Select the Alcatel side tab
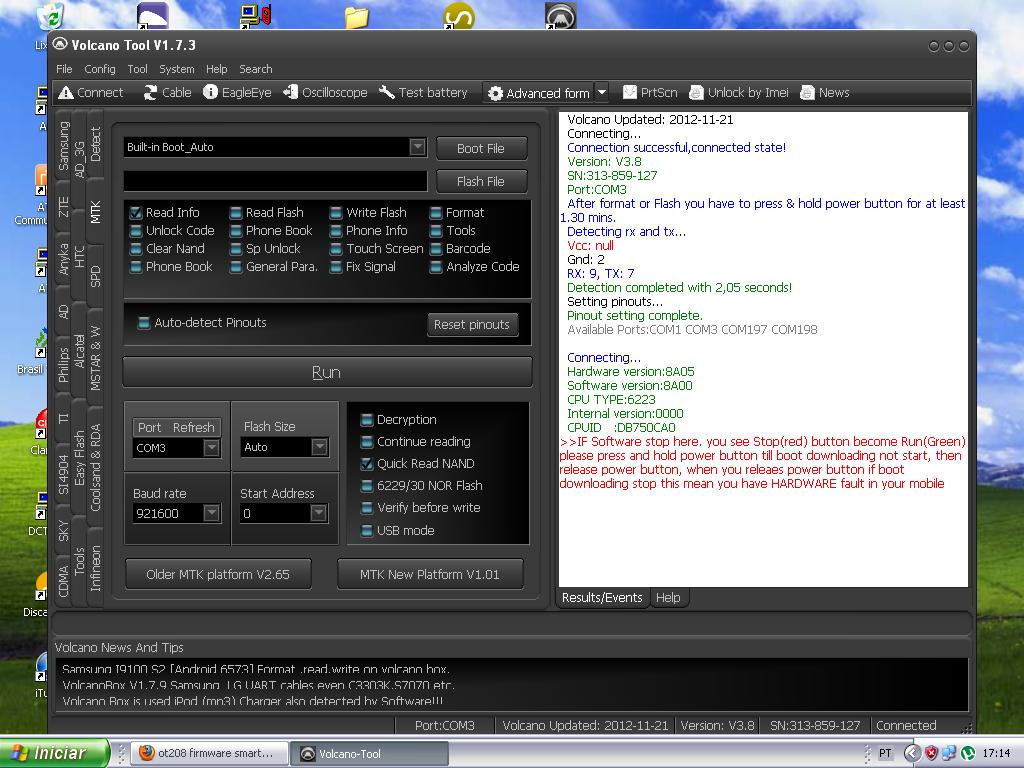The height and width of the screenshot is (768, 1024). tap(80, 351)
